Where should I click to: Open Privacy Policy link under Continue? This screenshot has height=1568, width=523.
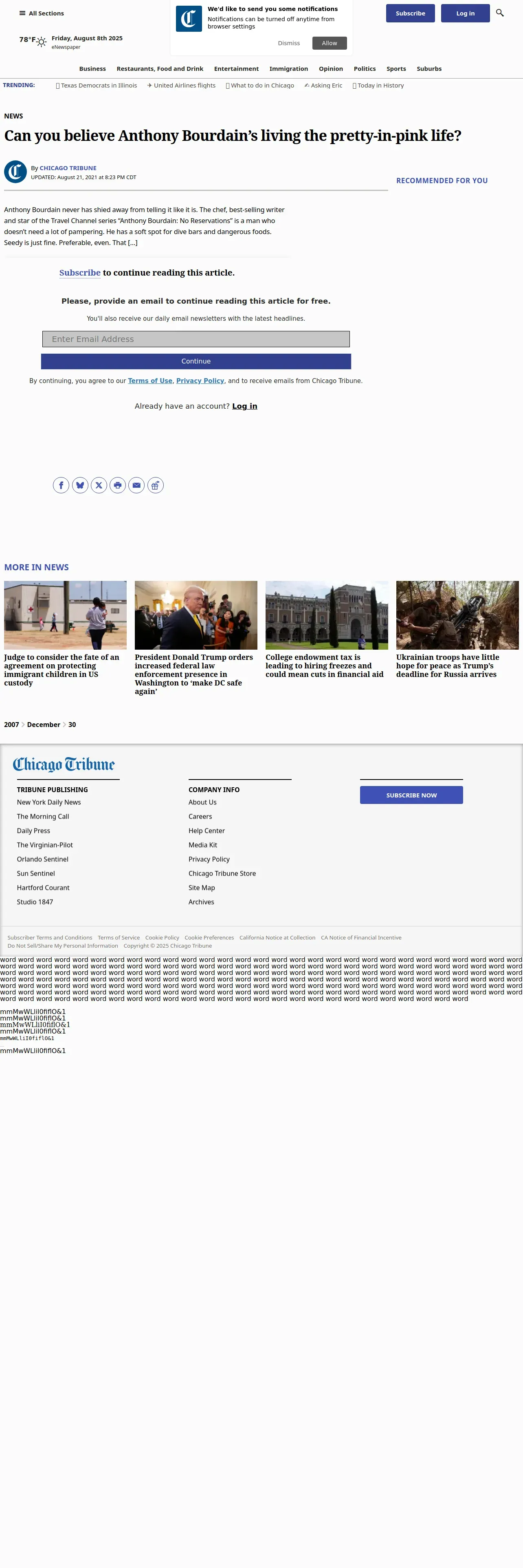pyautogui.click(x=200, y=381)
